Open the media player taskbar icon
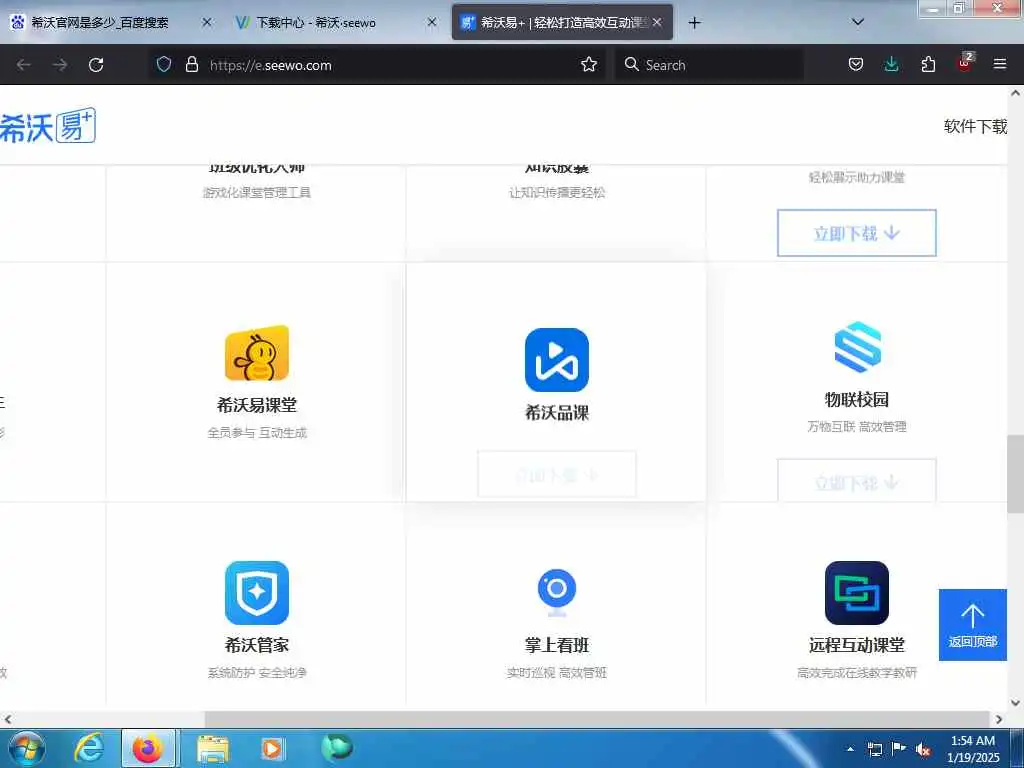The height and width of the screenshot is (768, 1024). tap(272, 748)
